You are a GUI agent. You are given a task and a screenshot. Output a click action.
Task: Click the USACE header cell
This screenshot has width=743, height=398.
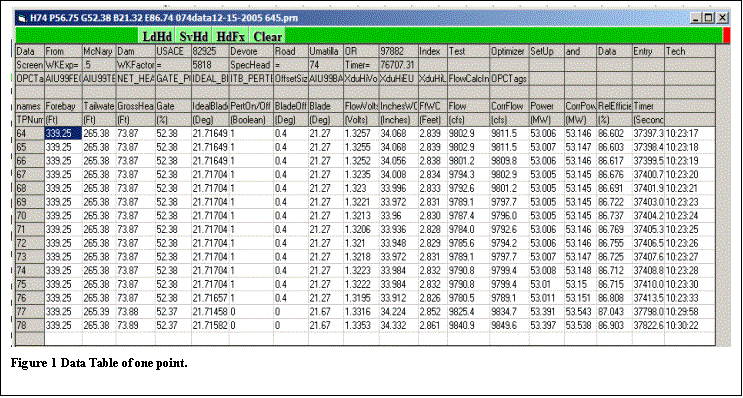coord(173,50)
